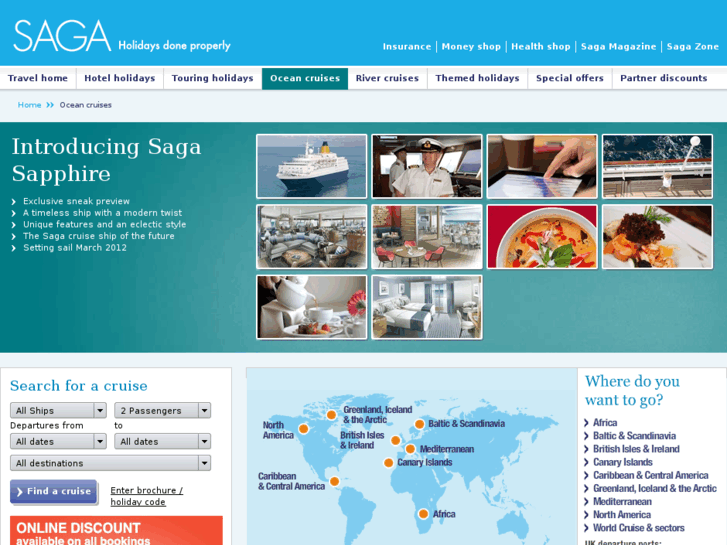Click the 'Introducing Saga Sapphire' heading
This screenshot has height=545, width=727.
tap(106, 160)
